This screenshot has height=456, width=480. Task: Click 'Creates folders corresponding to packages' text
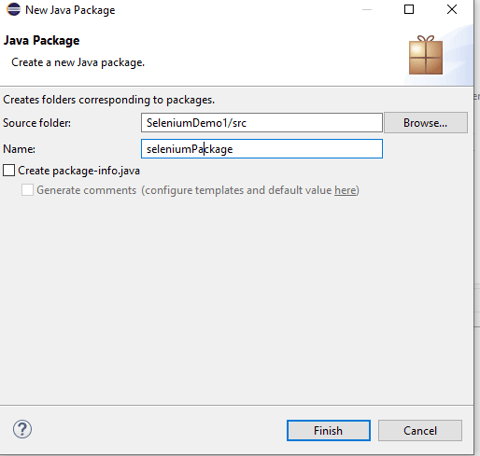109,100
